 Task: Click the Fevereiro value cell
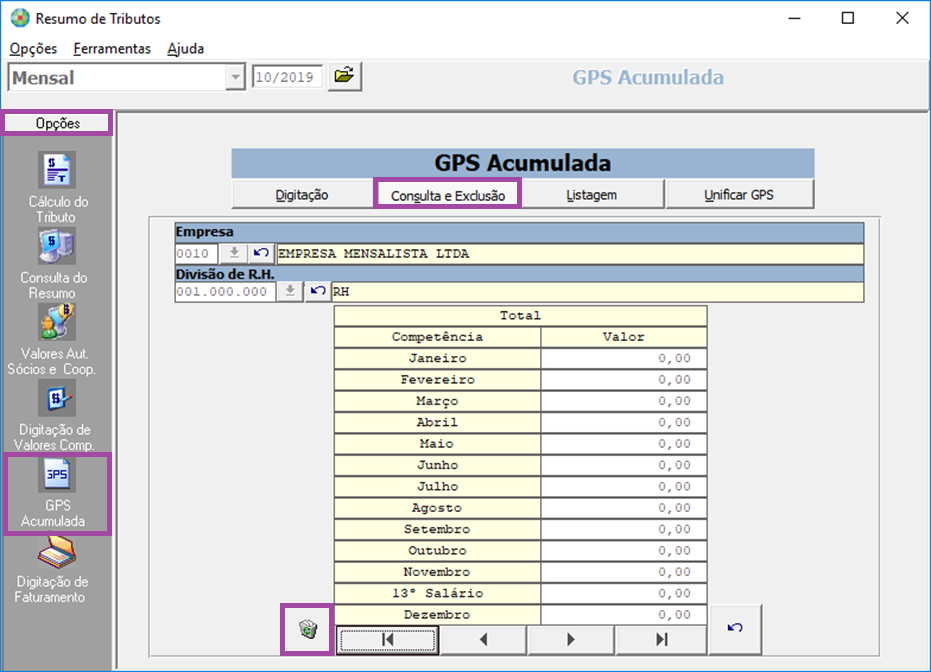(623, 379)
